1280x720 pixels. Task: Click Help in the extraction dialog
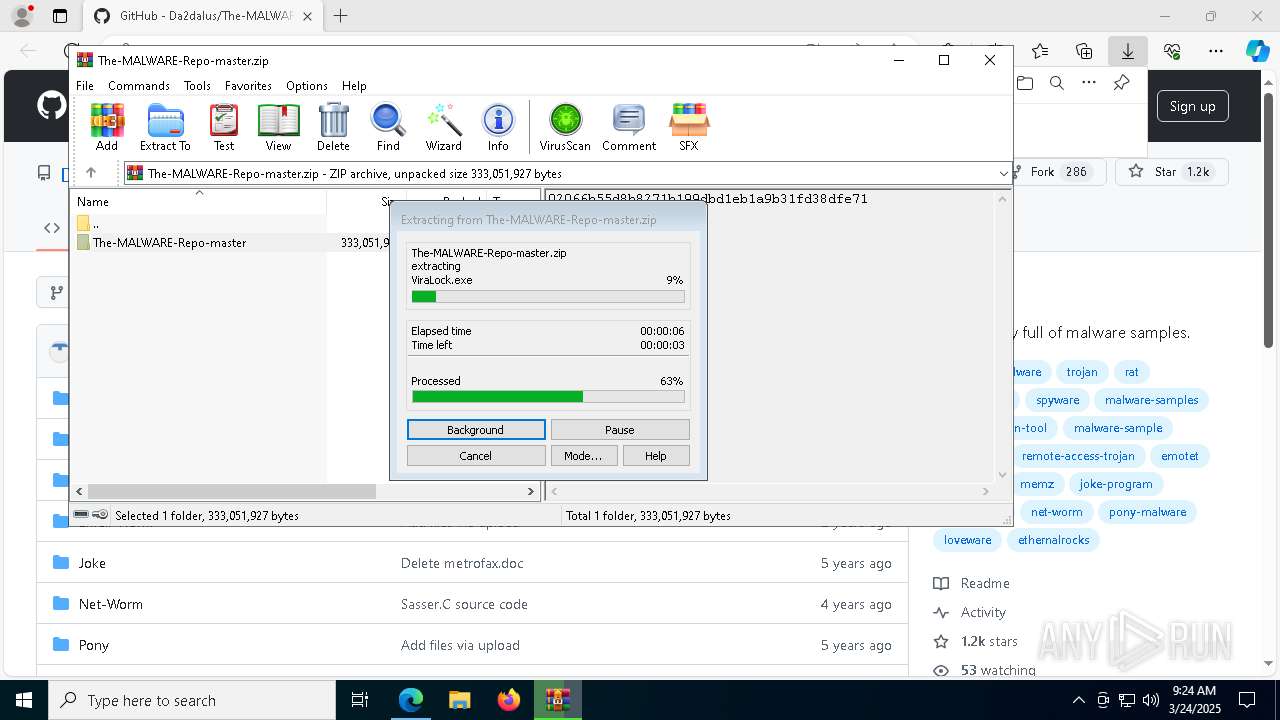(655, 455)
